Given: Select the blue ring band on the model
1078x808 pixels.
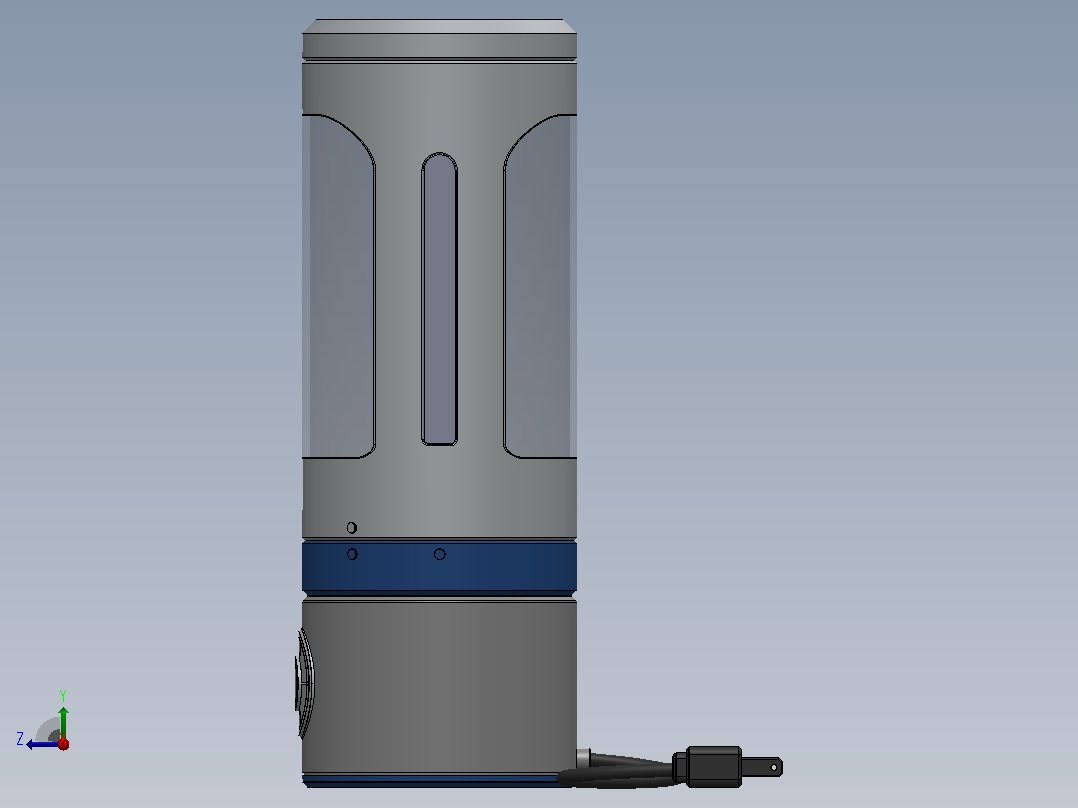Looking at the screenshot, I should [439, 567].
